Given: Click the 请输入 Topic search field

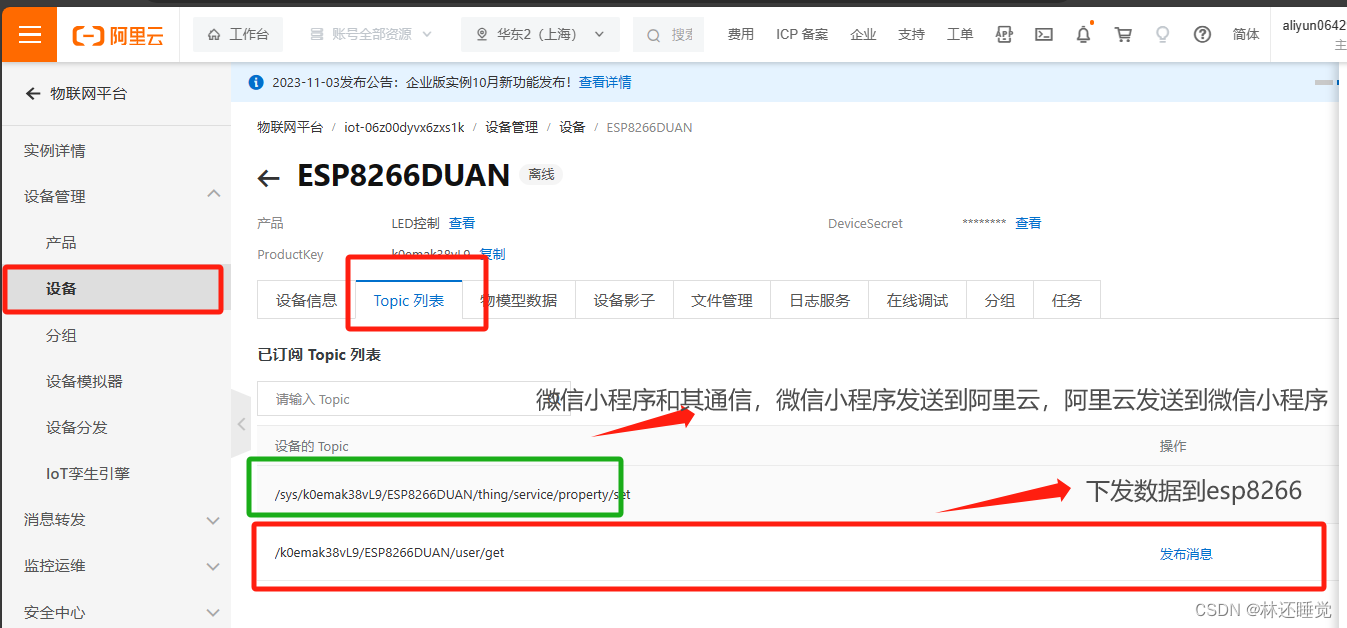Looking at the screenshot, I should click(413, 399).
